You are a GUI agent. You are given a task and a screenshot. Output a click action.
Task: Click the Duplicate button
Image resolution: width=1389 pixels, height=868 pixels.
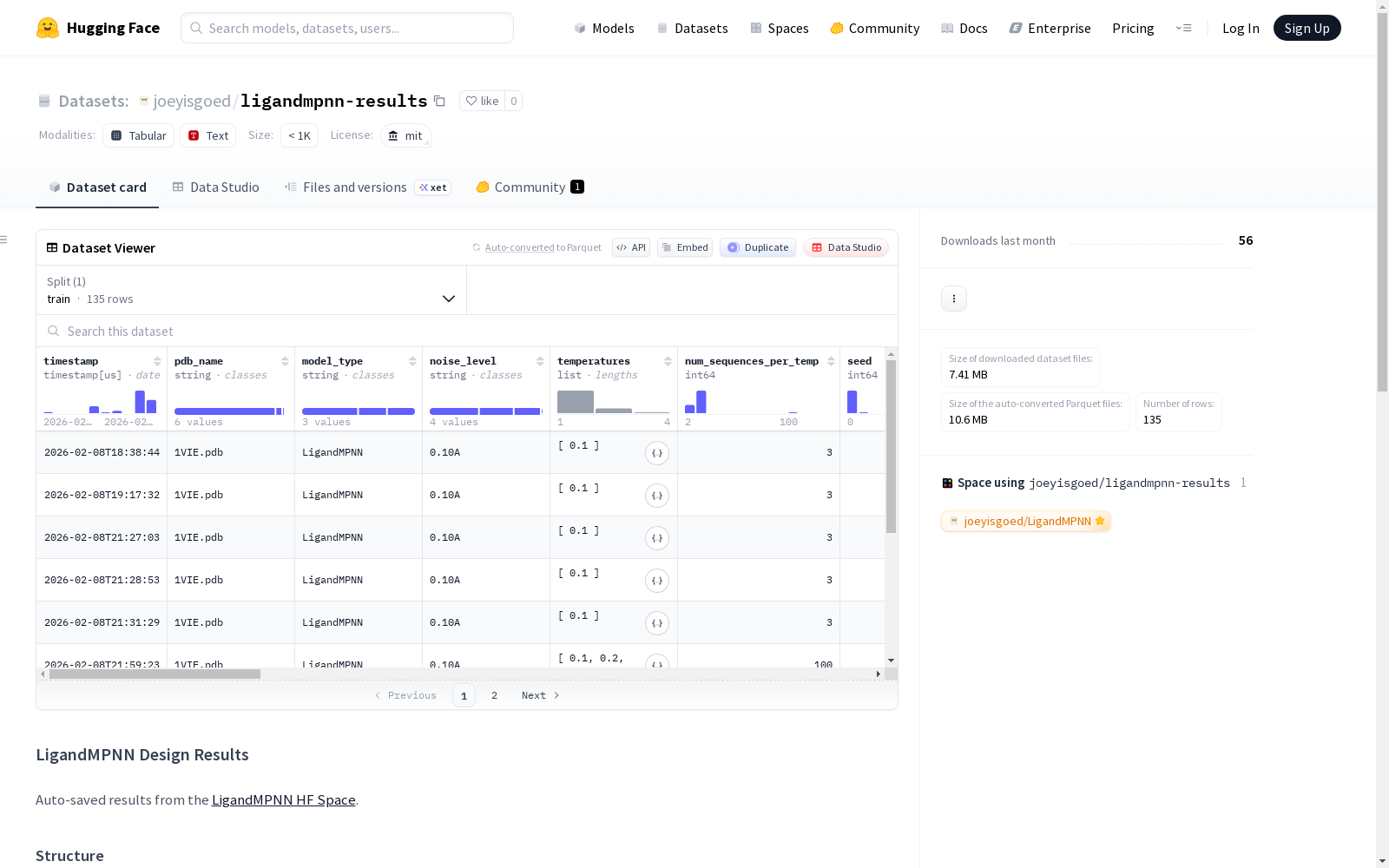[758, 247]
